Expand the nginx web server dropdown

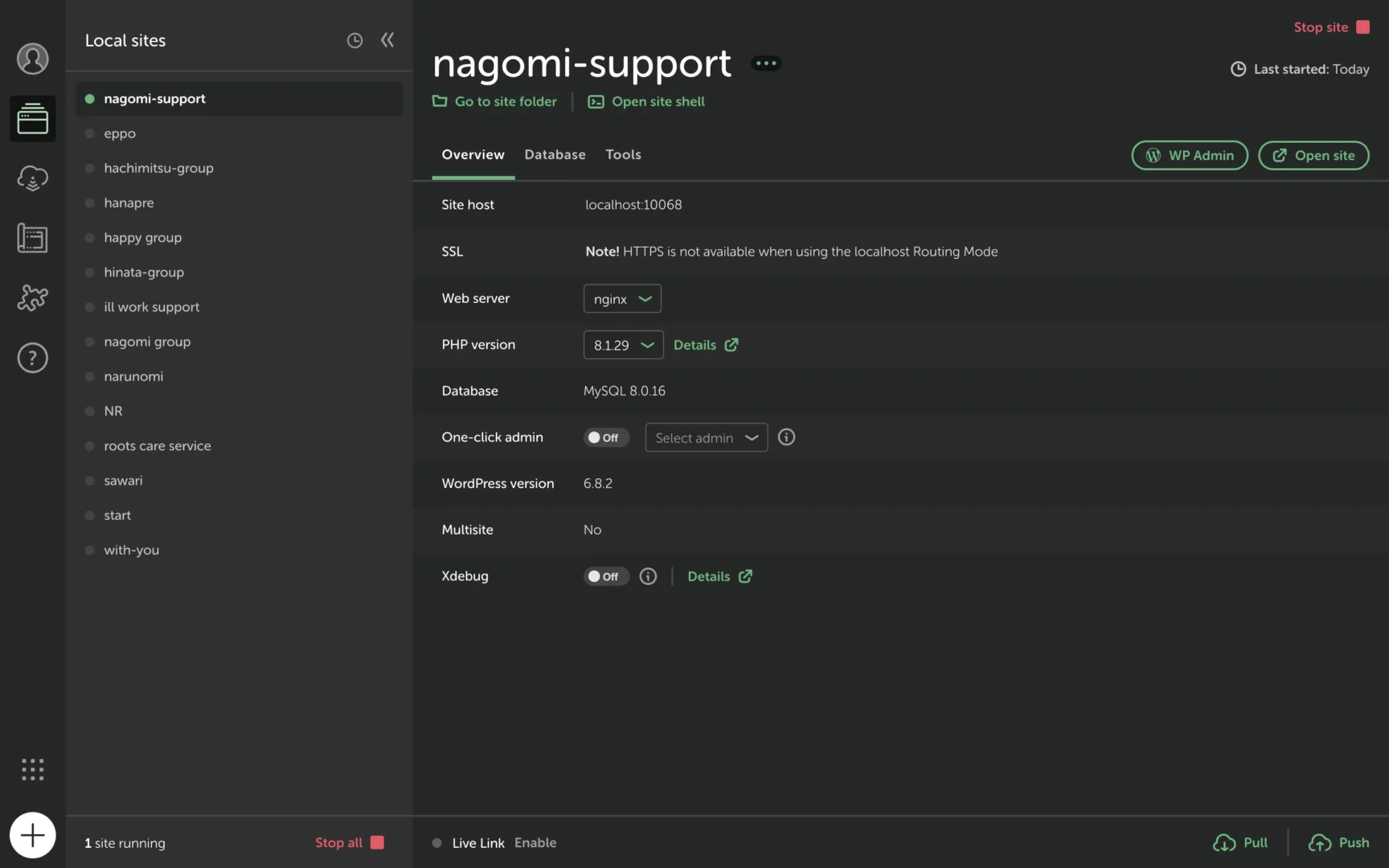tap(622, 299)
